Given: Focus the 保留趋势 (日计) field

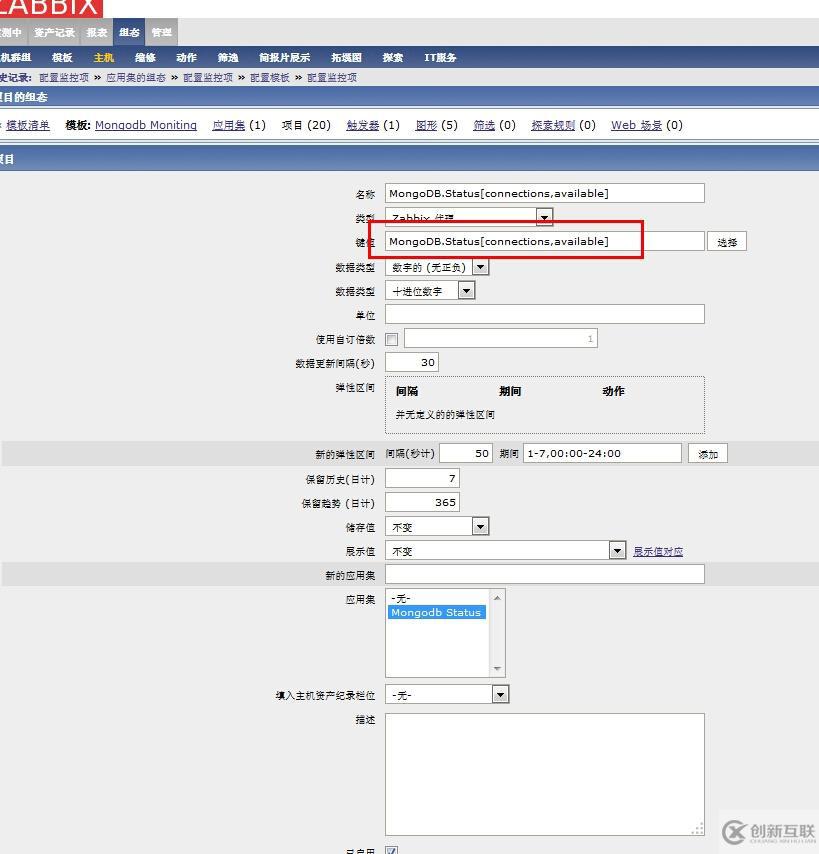Looking at the screenshot, I should click(x=423, y=502).
